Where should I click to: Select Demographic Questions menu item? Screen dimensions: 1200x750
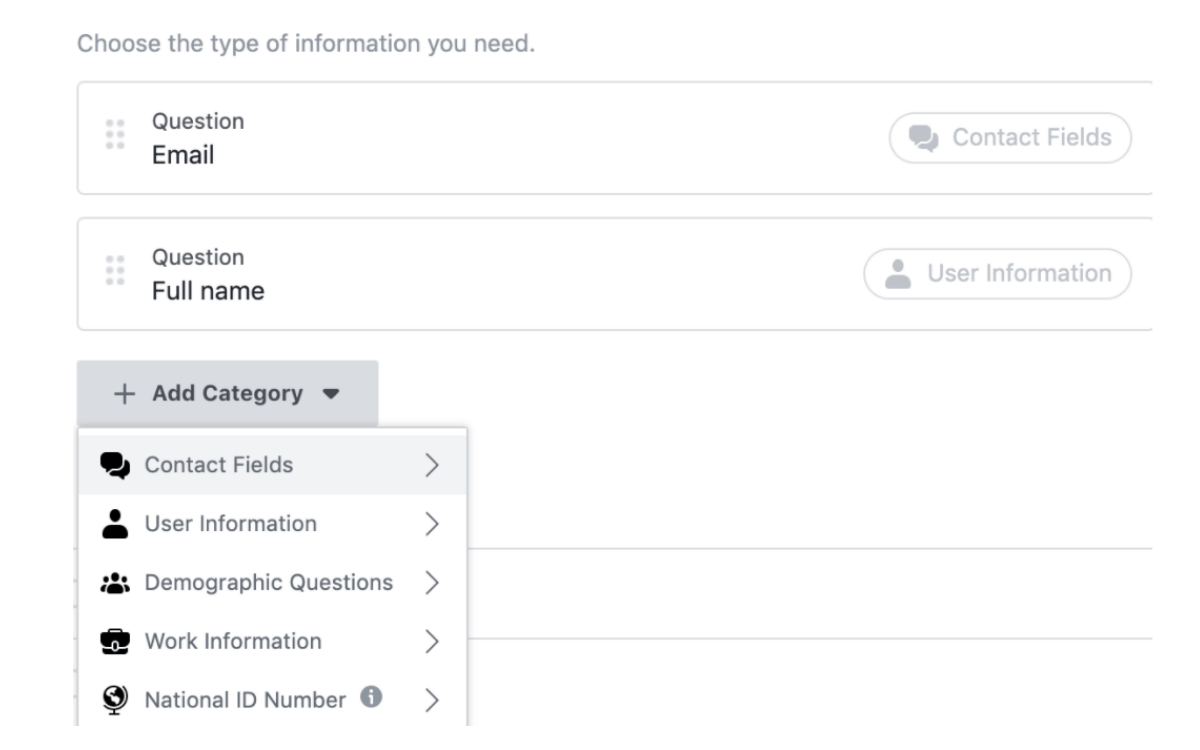tap(271, 582)
